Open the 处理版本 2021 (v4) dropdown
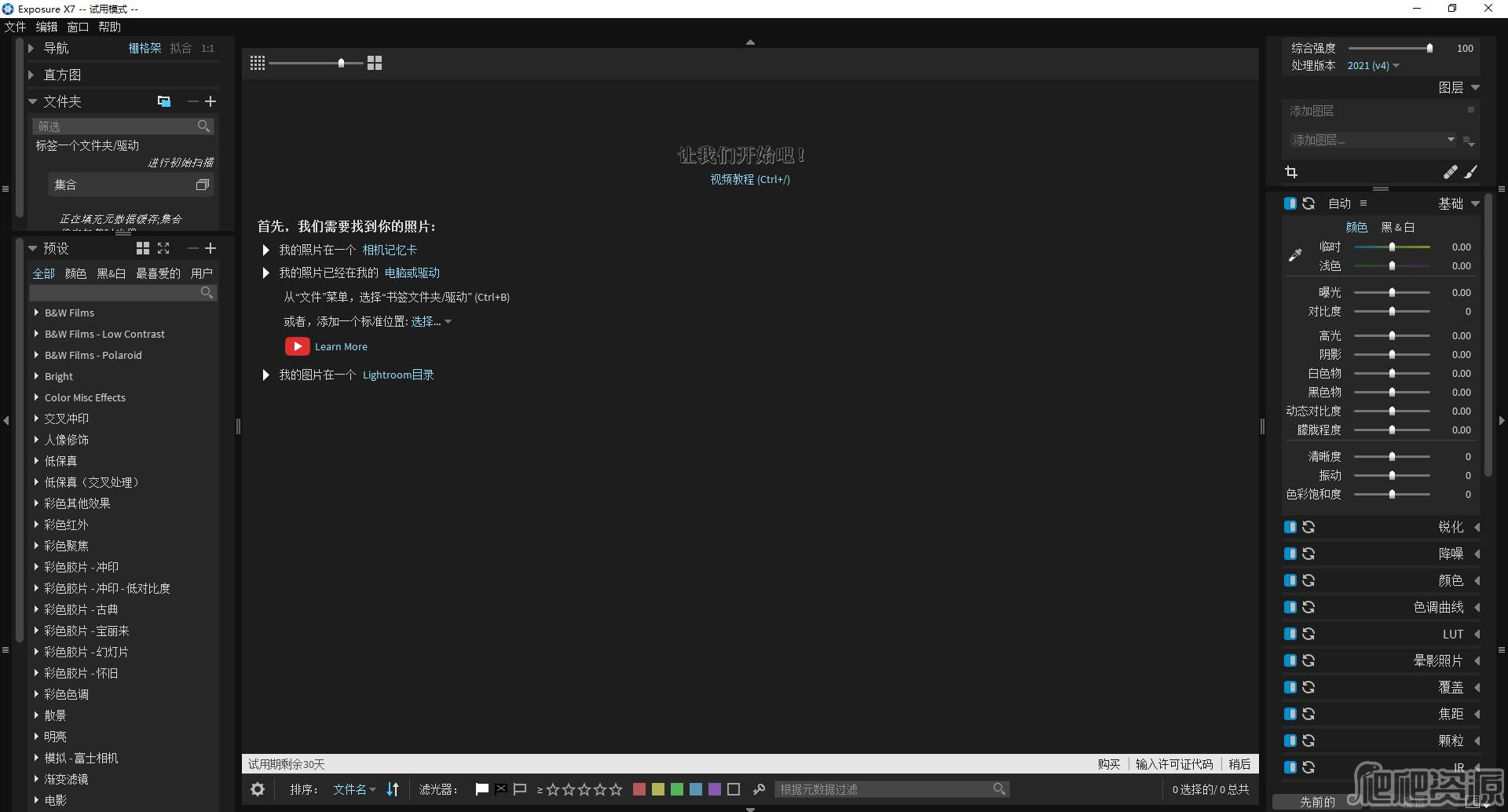 [x=1373, y=66]
